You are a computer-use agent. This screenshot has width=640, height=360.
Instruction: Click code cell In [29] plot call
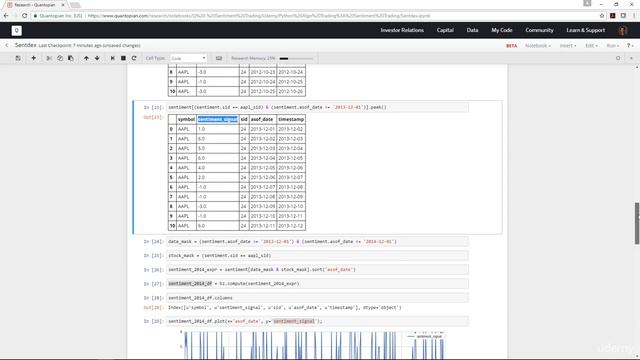(x=317, y=321)
